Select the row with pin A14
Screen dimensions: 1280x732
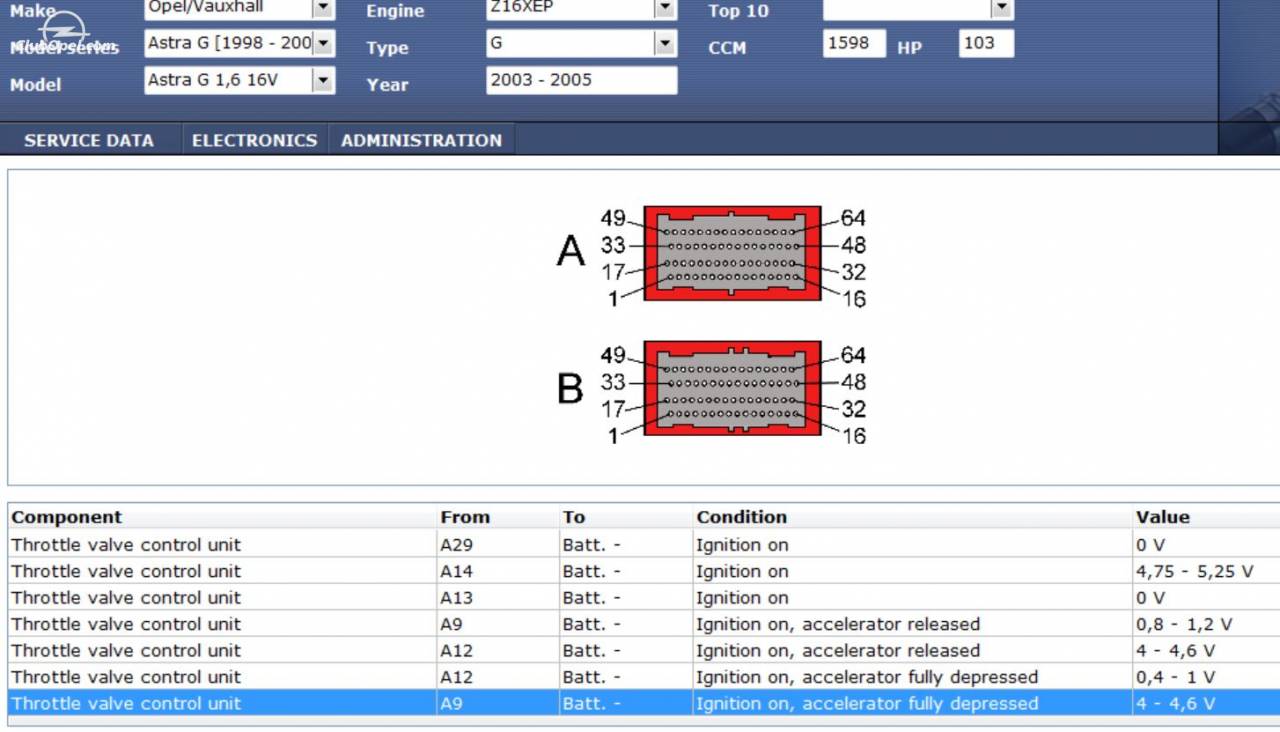644,571
